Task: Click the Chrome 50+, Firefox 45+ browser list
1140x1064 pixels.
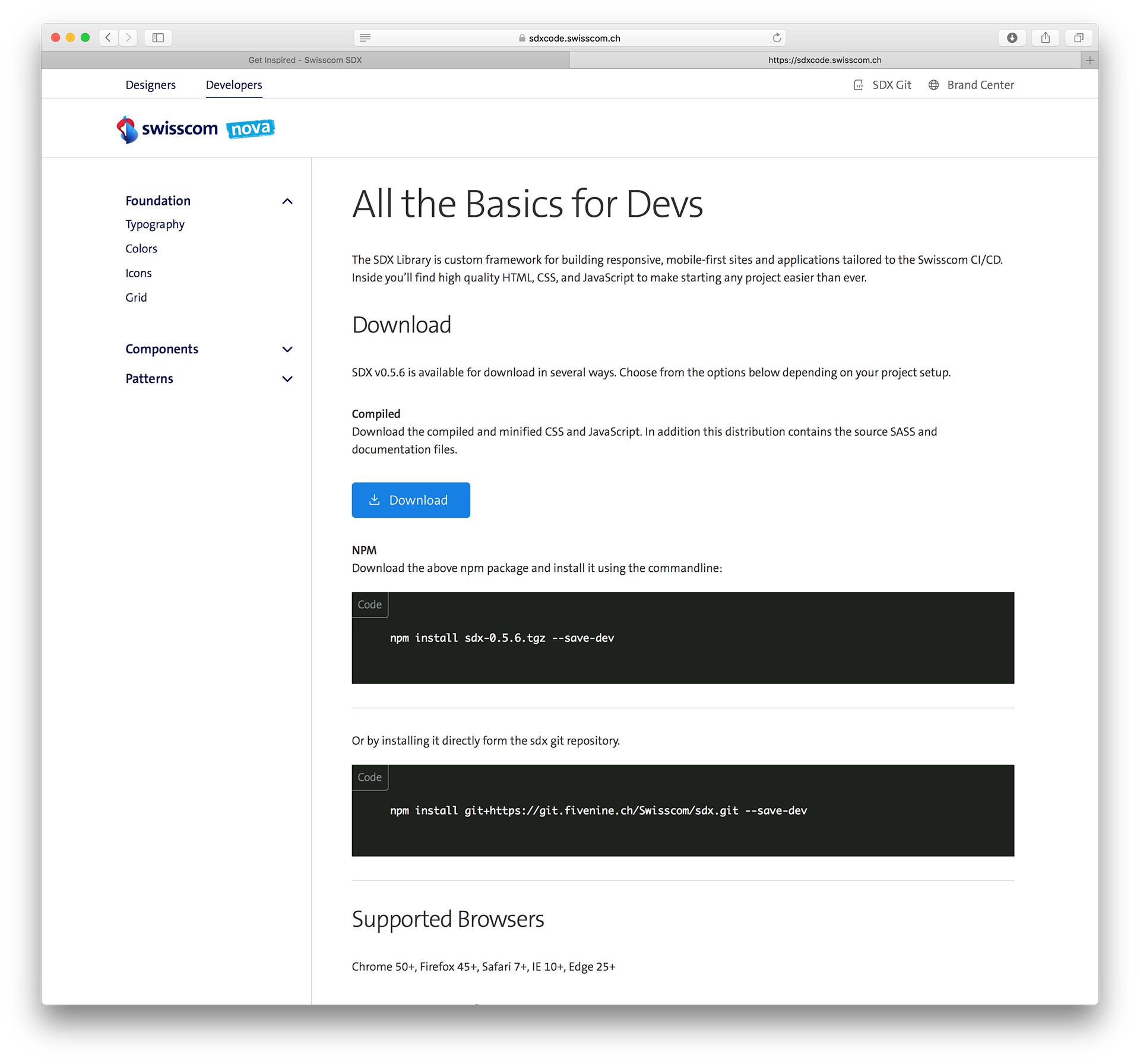Action: [x=483, y=967]
